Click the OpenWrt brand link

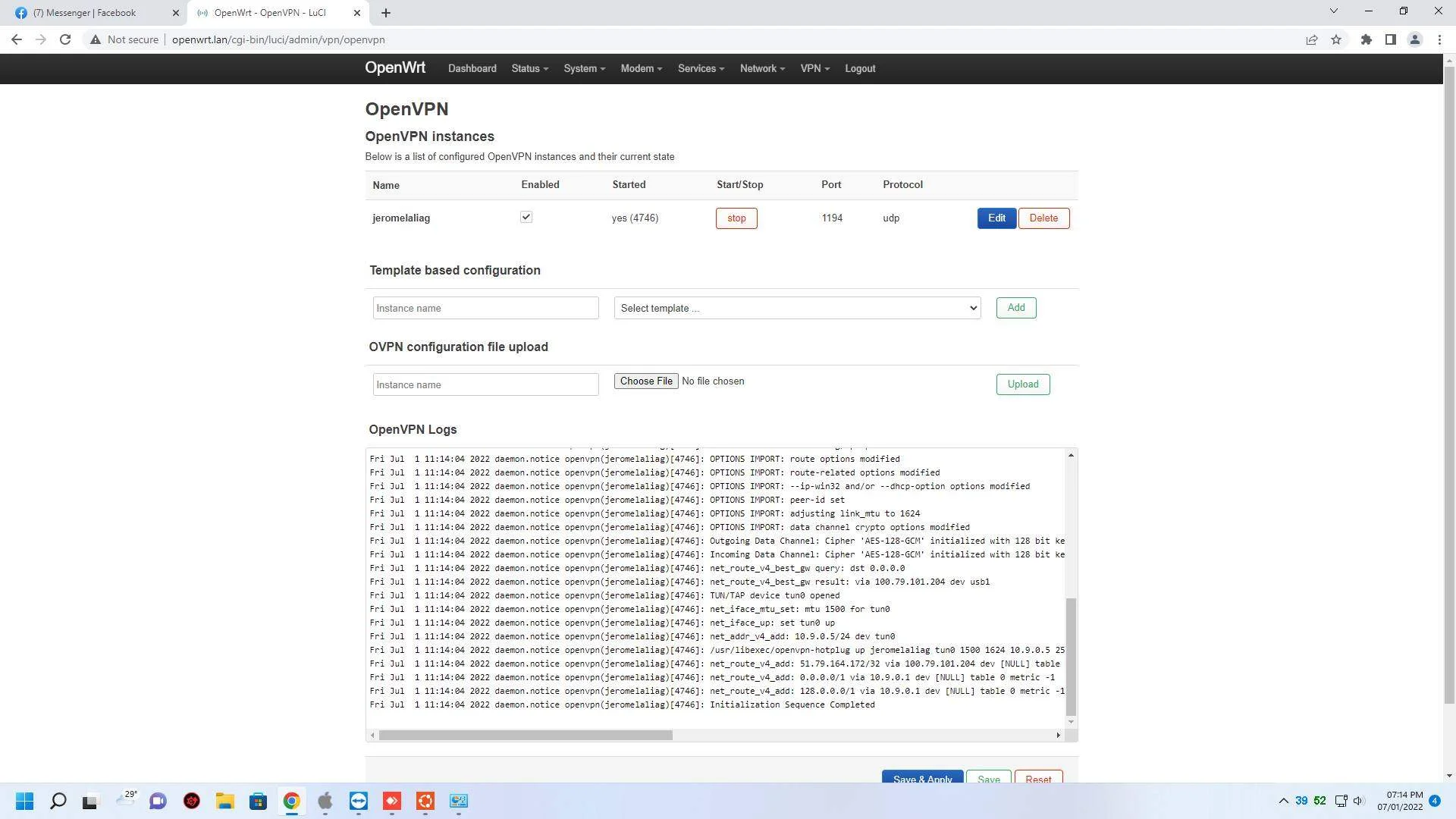point(395,67)
